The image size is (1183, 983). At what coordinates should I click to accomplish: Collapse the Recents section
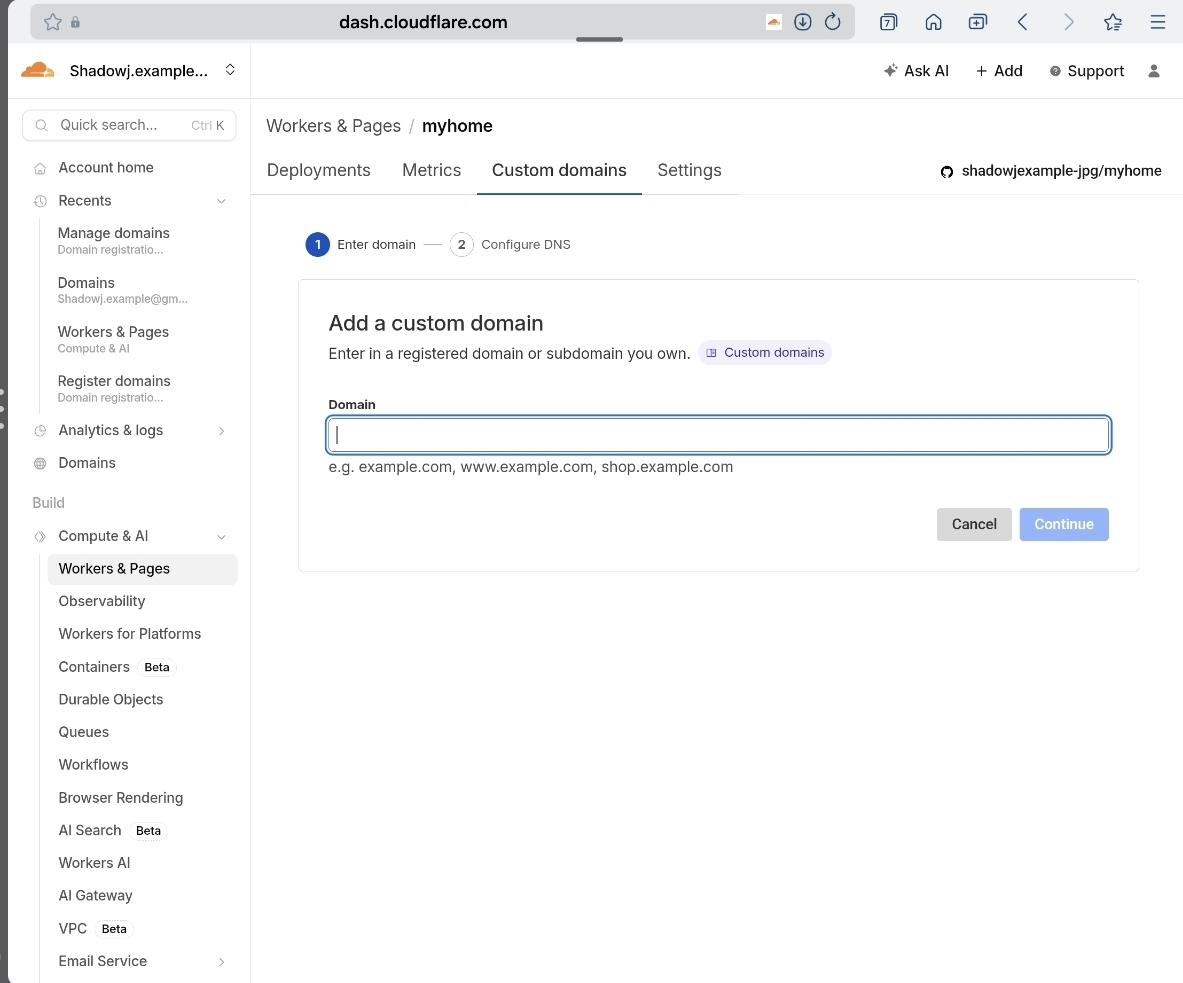point(221,201)
